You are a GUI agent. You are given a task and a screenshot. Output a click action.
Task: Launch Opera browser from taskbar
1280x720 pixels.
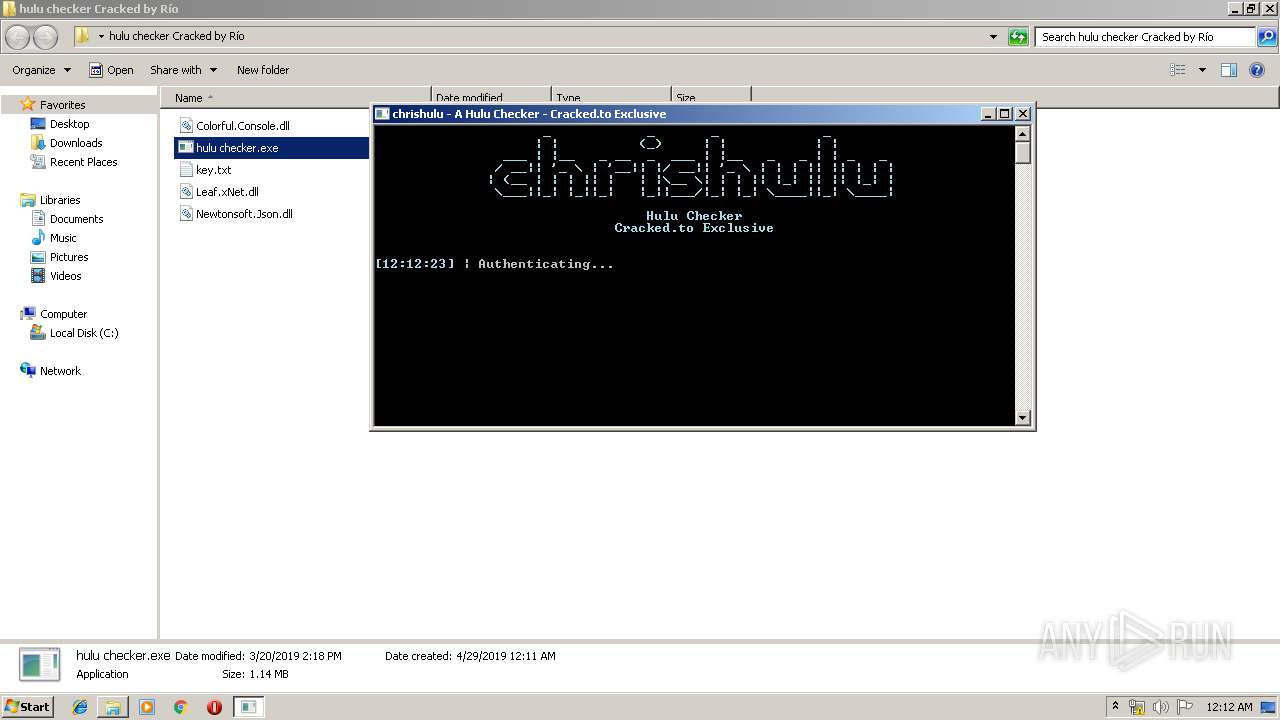point(214,707)
